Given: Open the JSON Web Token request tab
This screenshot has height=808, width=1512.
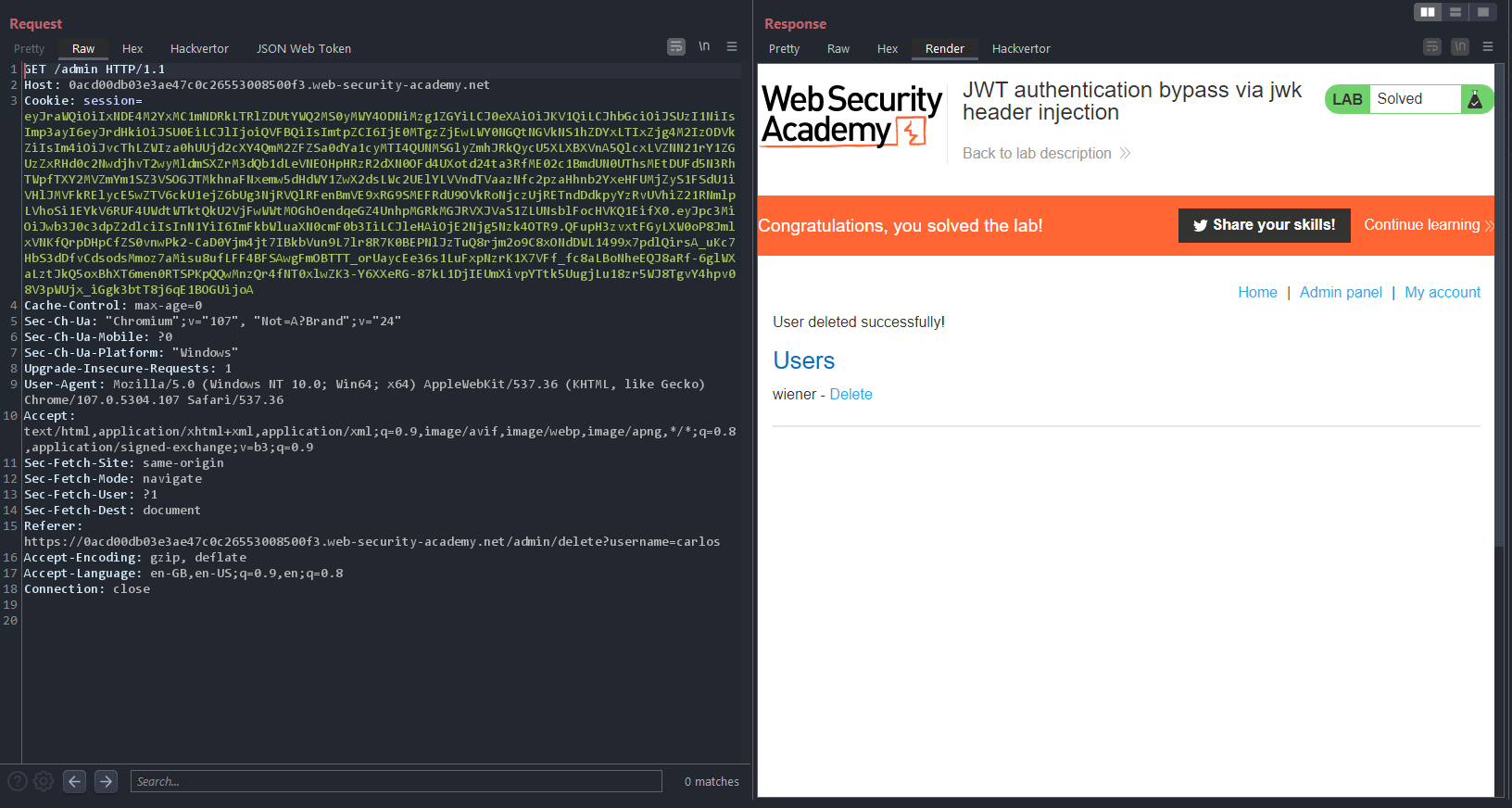Looking at the screenshot, I should tap(304, 49).
